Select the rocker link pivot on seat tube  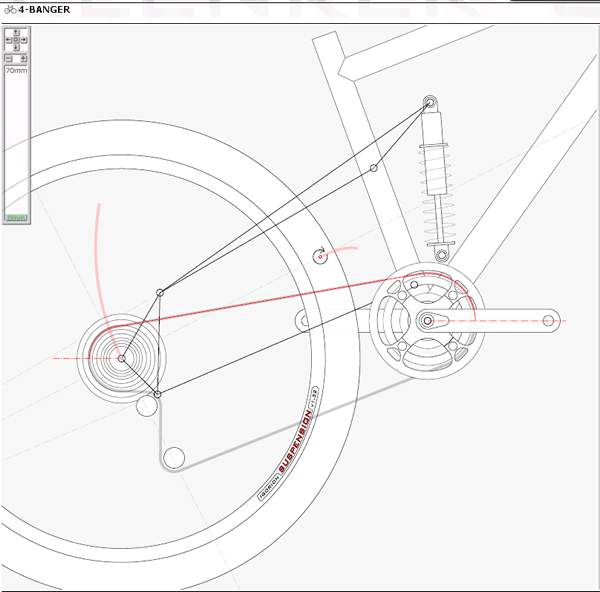coord(373,168)
